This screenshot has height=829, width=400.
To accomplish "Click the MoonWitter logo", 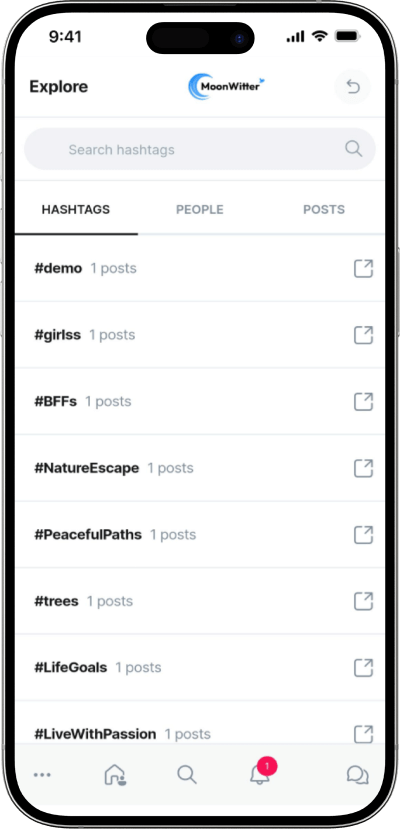I will [226, 86].
